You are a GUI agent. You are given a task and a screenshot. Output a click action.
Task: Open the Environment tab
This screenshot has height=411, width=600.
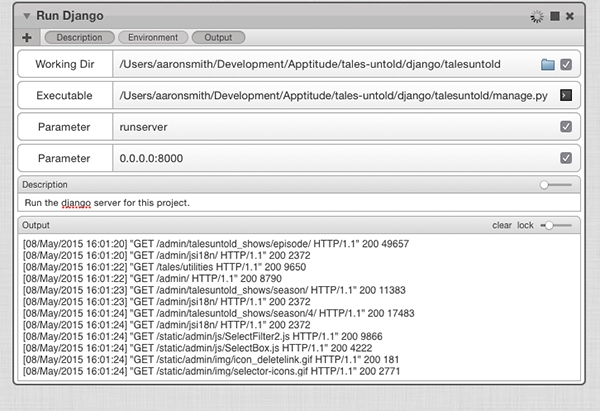(x=153, y=38)
